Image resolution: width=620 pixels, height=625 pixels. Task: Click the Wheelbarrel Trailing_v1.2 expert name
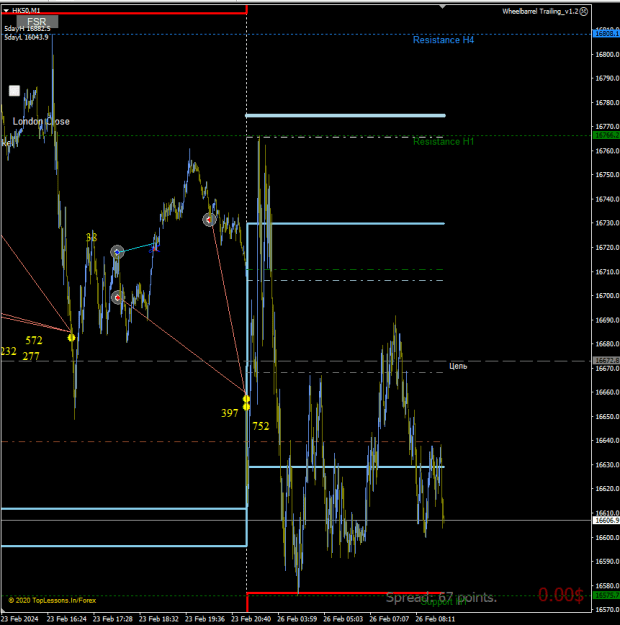point(540,12)
